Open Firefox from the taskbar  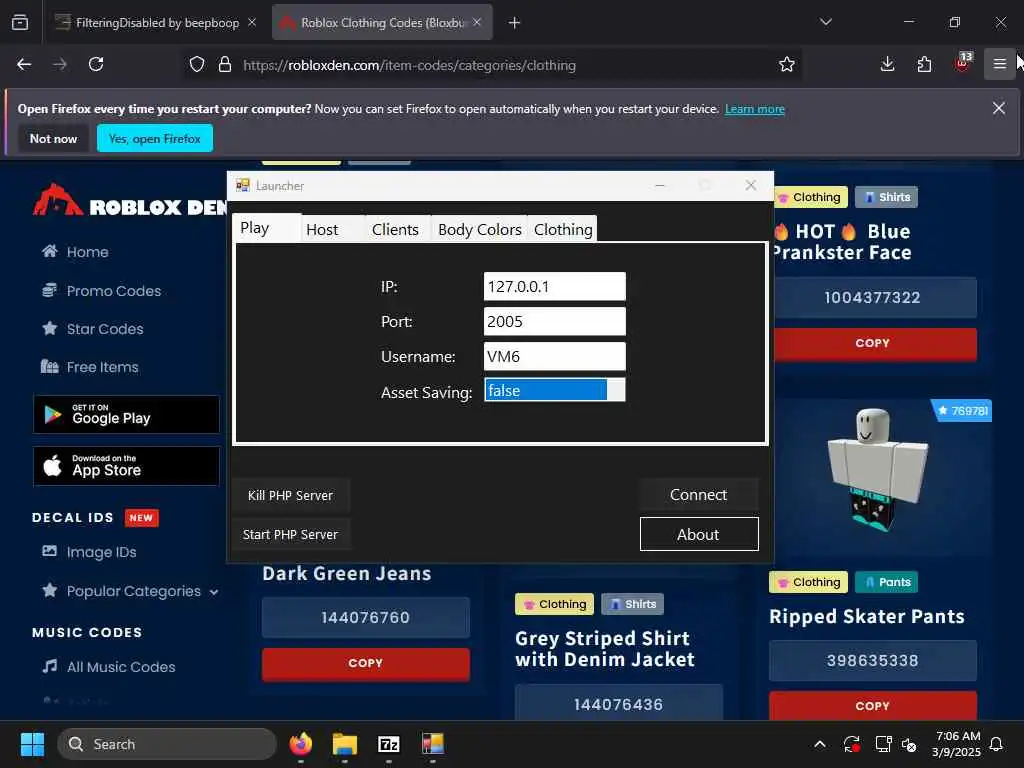[301, 744]
